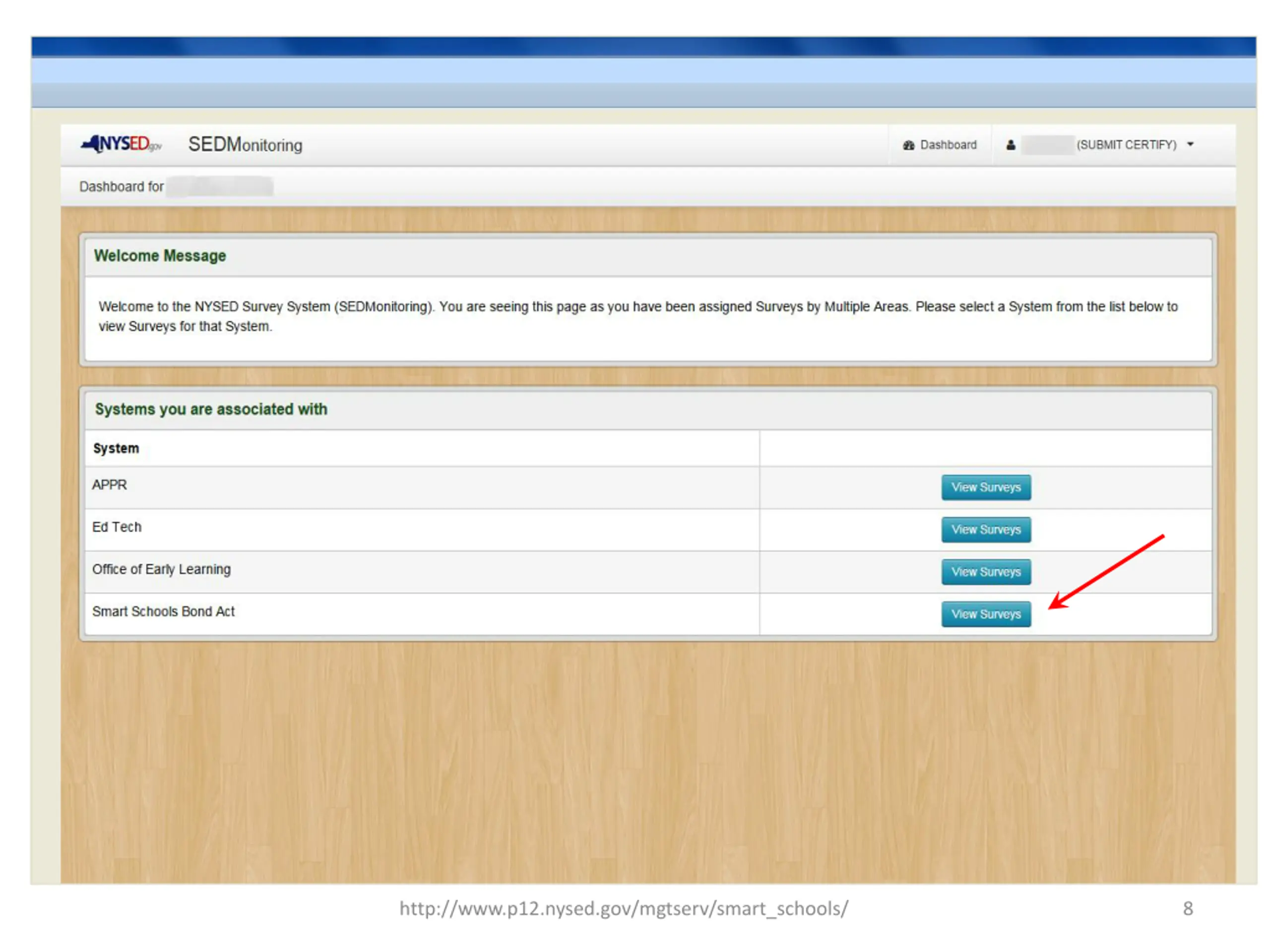
Task: Click the NYSED.gov logo
Action: click(122, 143)
